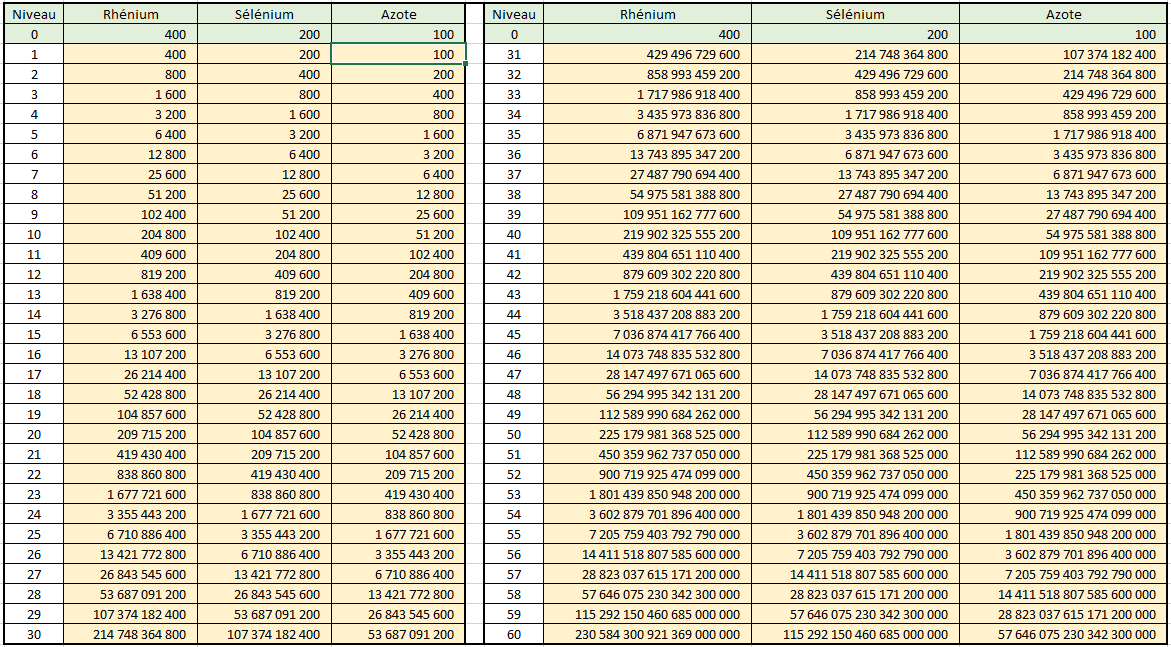The width and height of the screenshot is (1171, 647).
Task: Click the left table's Rhénium column header
Action: pyautogui.click(x=130, y=14)
